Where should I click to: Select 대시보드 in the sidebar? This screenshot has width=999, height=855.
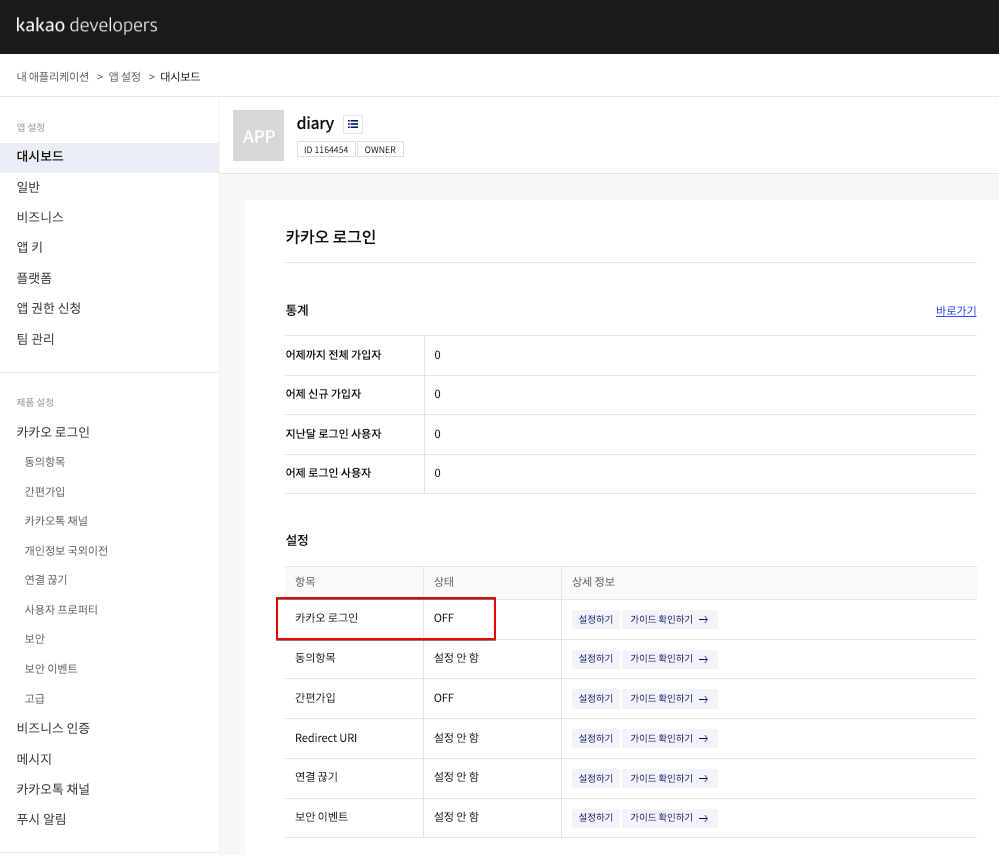(110, 157)
